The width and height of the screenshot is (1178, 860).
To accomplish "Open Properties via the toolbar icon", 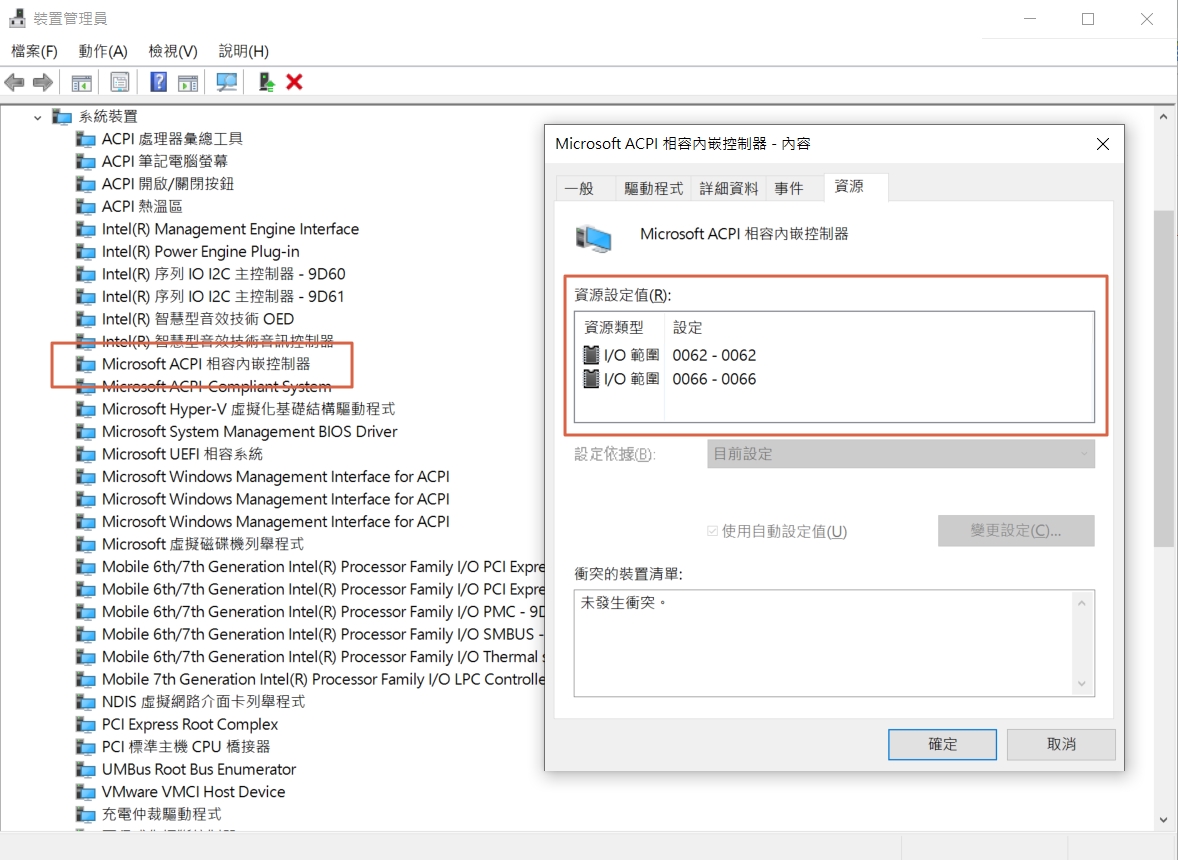I will coord(118,81).
